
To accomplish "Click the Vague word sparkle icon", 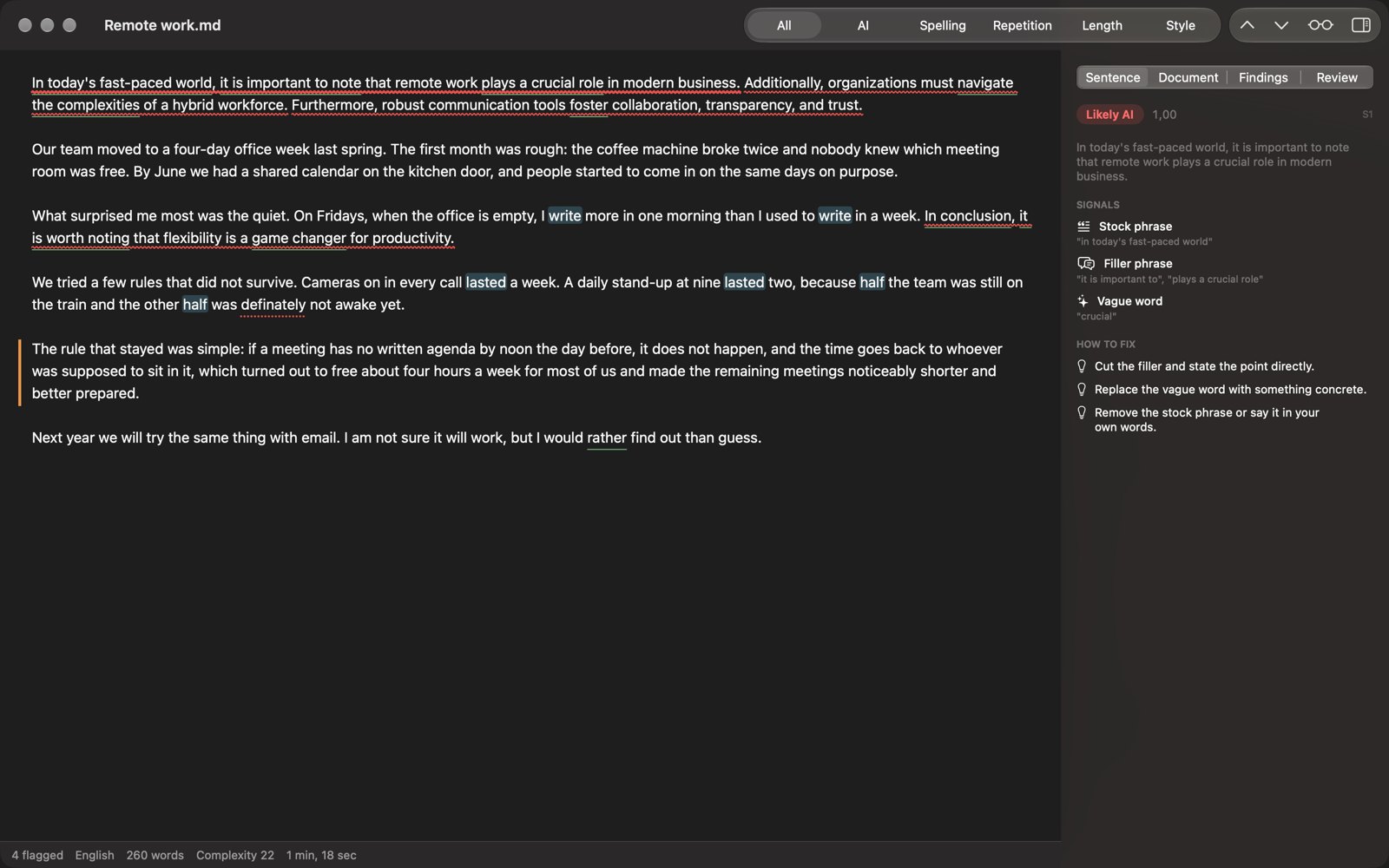I will pyautogui.click(x=1083, y=301).
